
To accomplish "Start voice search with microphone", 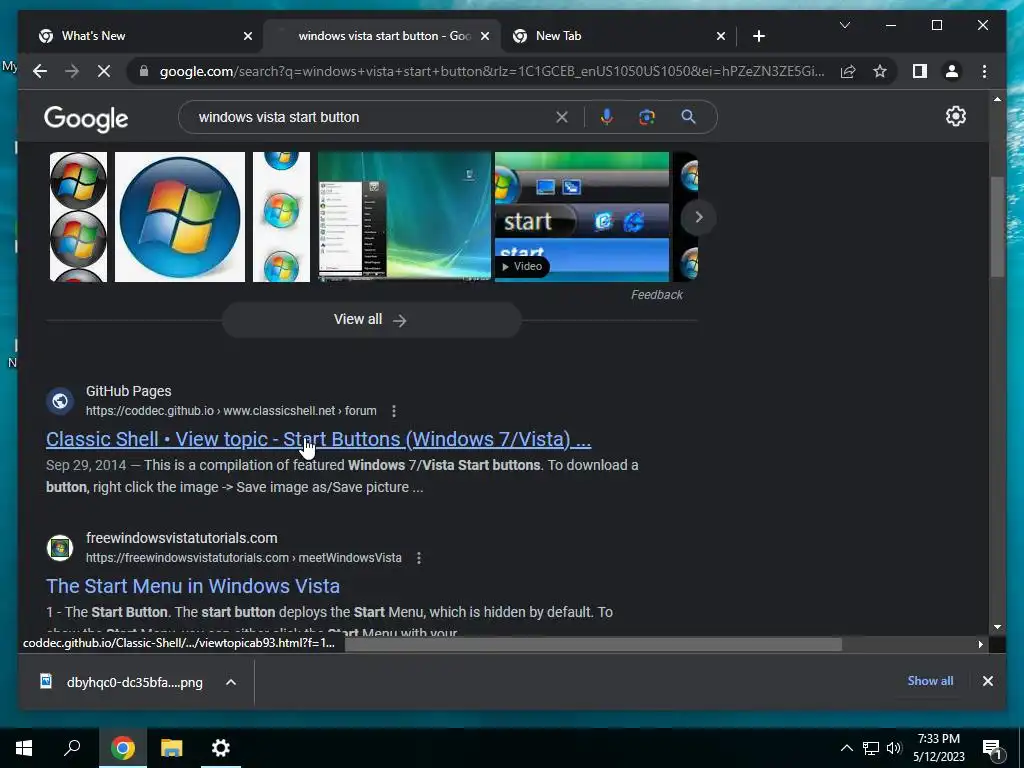I will (x=607, y=117).
